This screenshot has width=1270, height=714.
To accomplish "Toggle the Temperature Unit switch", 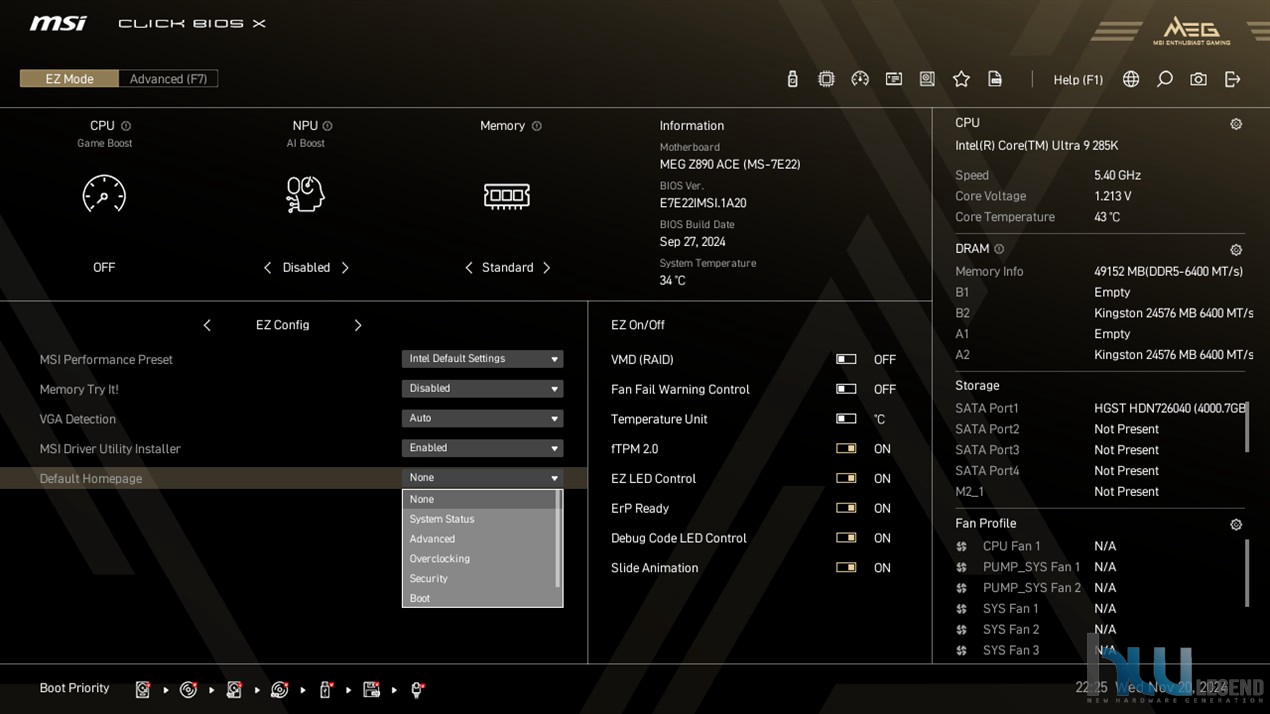I will [846, 419].
